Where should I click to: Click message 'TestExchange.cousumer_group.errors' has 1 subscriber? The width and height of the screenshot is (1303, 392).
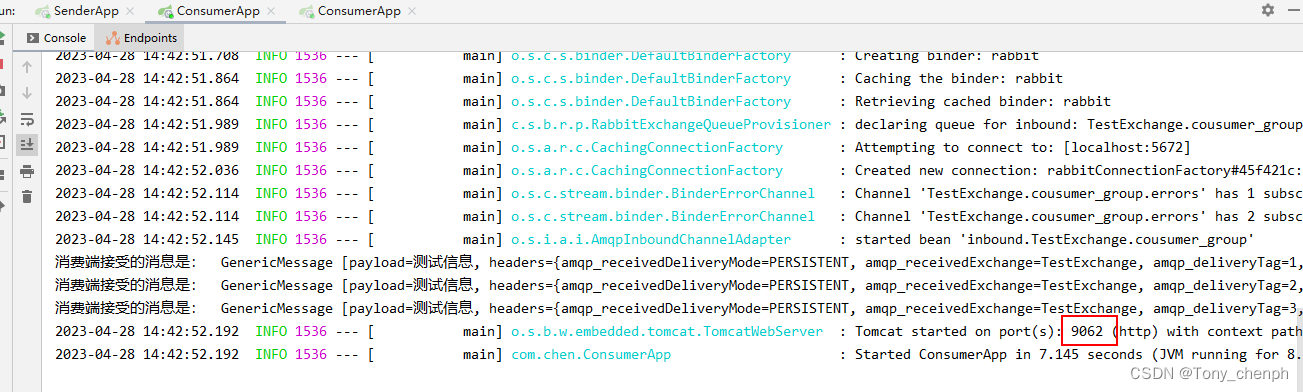click(x=1078, y=193)
